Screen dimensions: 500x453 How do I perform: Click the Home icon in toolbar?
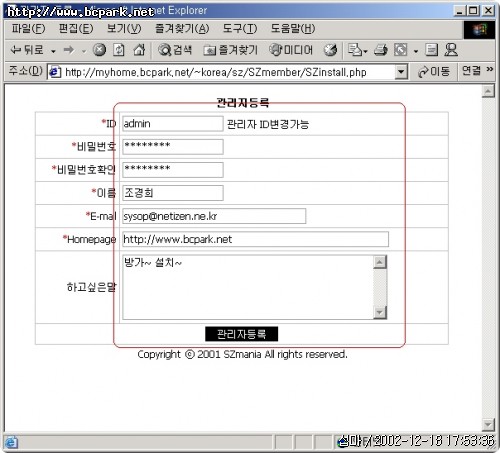coord(139,50)
